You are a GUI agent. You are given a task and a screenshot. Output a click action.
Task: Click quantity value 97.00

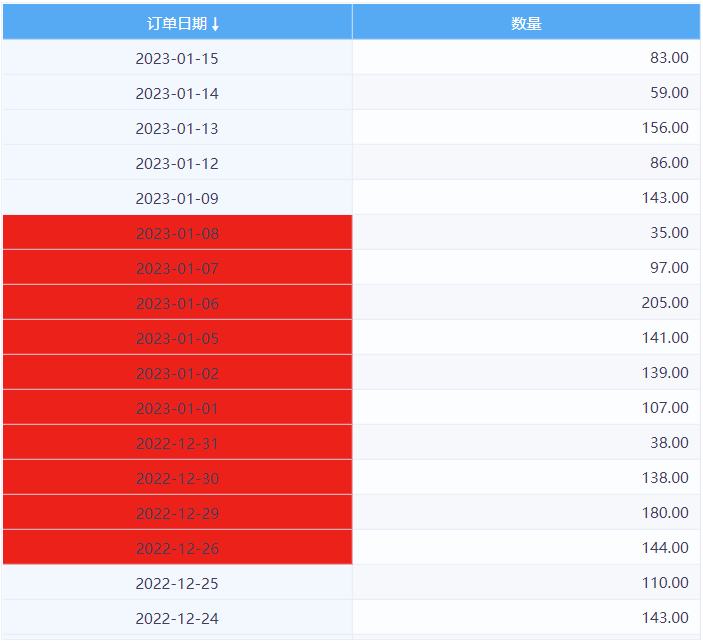click(669, 267)
